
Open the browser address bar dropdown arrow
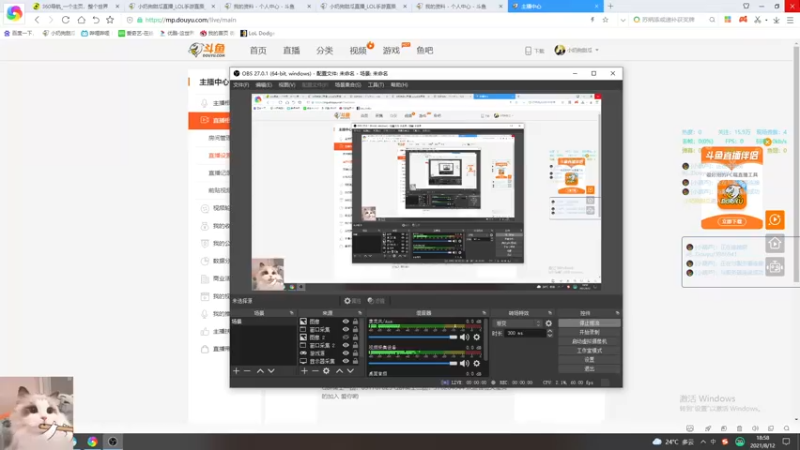pyautogui.click(x=622, y=20)
